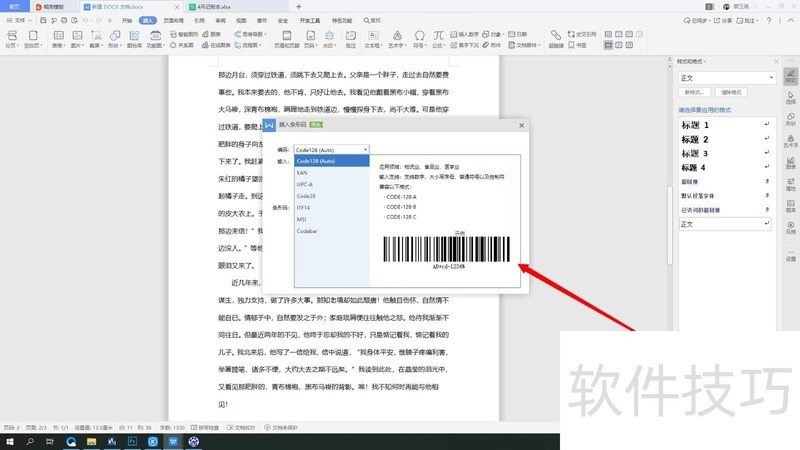Viewport: 800px width, 450px height.
Task: Choose Codabar from the encoding list
Action: [x=332, y=231]
